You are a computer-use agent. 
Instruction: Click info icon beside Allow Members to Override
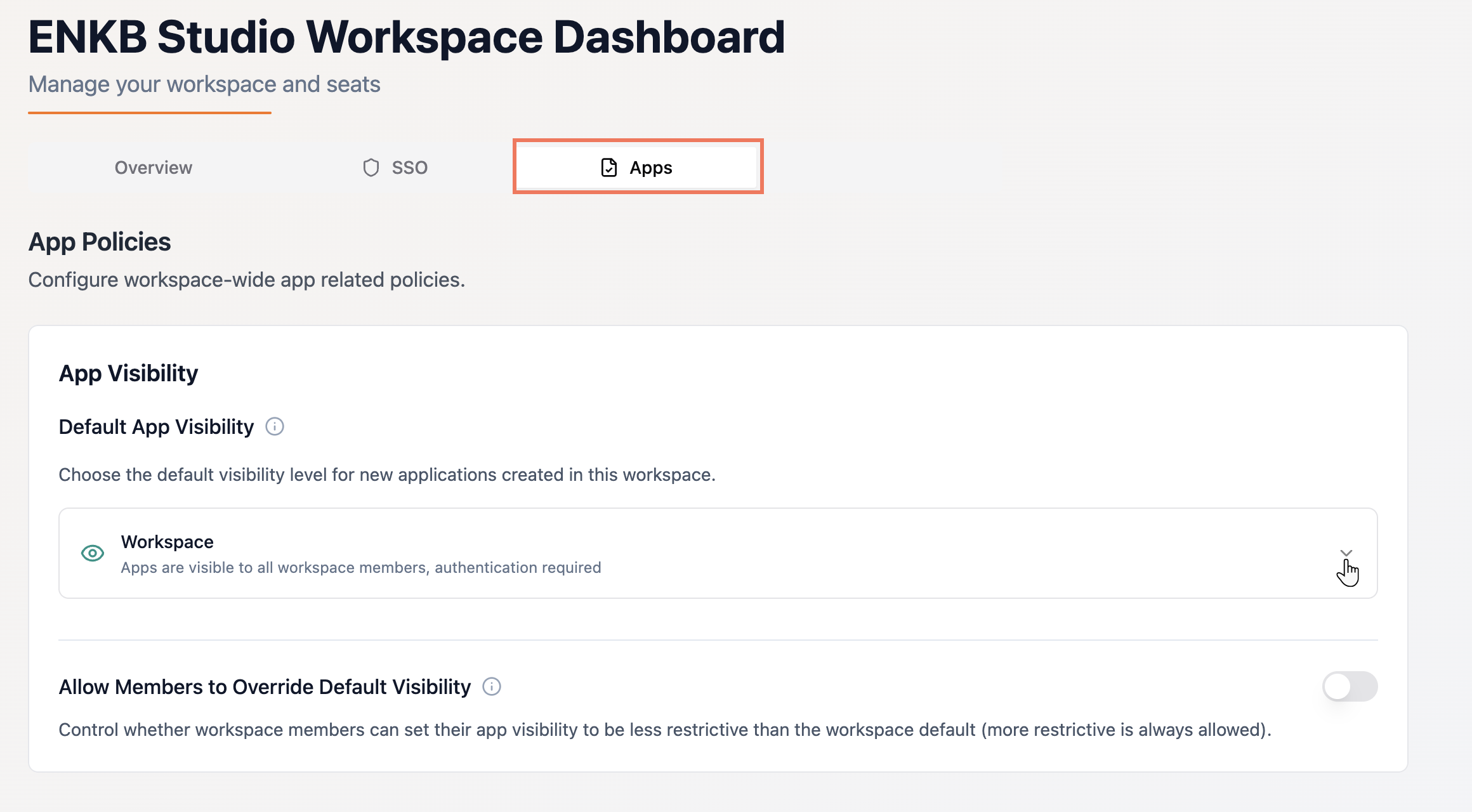point(492,686)
